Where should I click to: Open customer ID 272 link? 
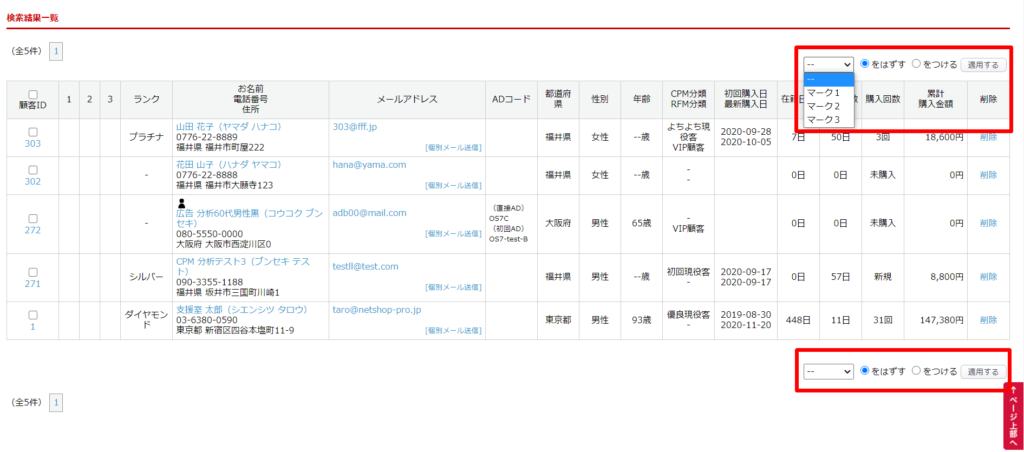pos(32,230)
